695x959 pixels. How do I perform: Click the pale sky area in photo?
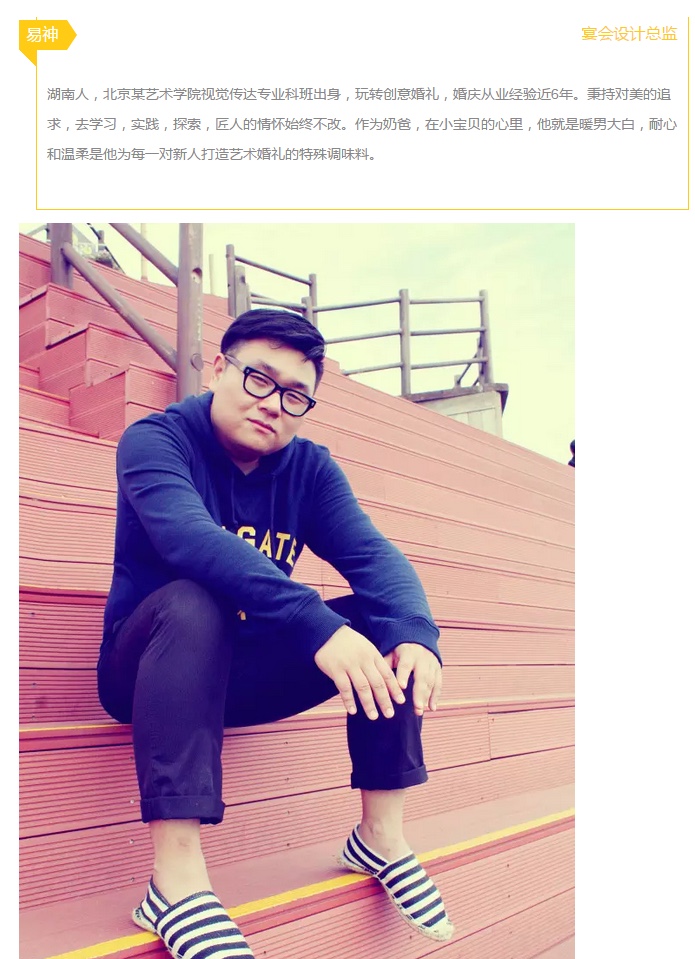(428, 257)
